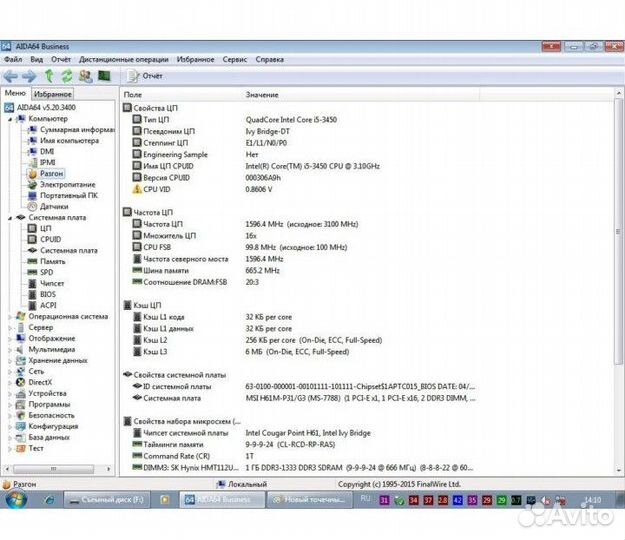625x540 pixels.
Task: Collapse the Системная плата tree node
Action: (x=9, y=218)
